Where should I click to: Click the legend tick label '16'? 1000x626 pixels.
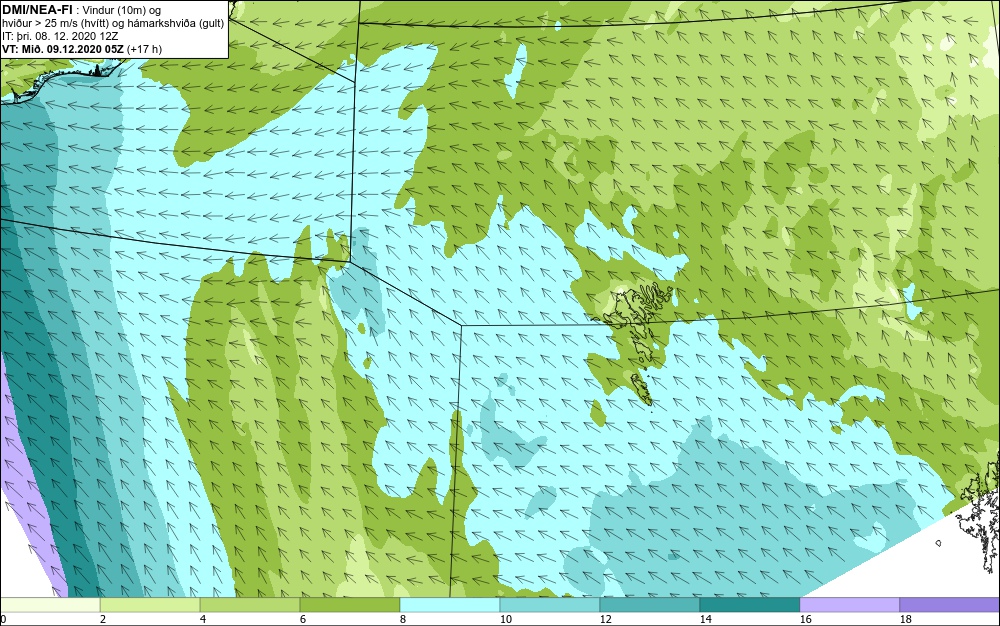pyautogui.click(x=805, y=619)
